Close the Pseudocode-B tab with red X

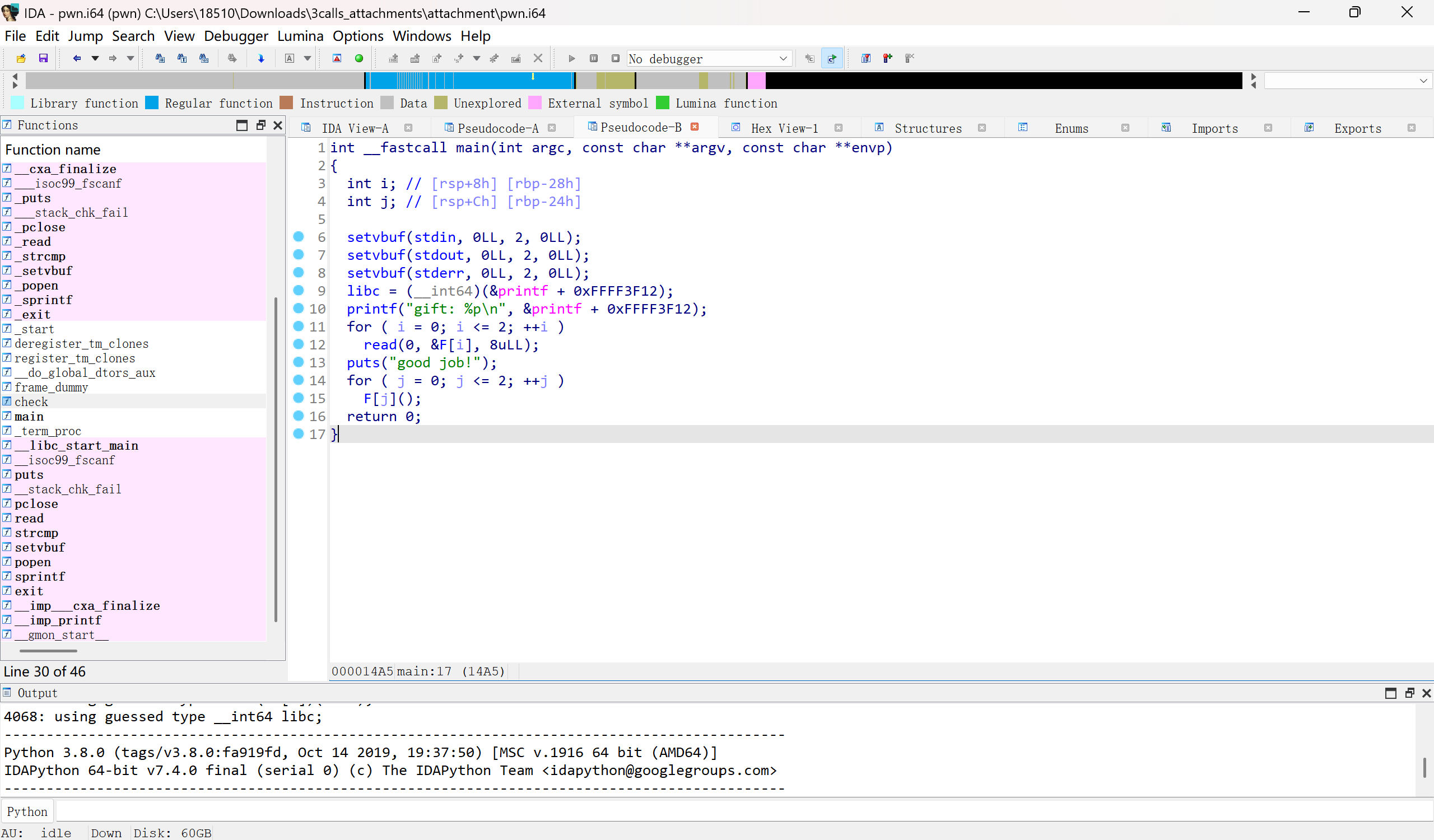[694, 127]
